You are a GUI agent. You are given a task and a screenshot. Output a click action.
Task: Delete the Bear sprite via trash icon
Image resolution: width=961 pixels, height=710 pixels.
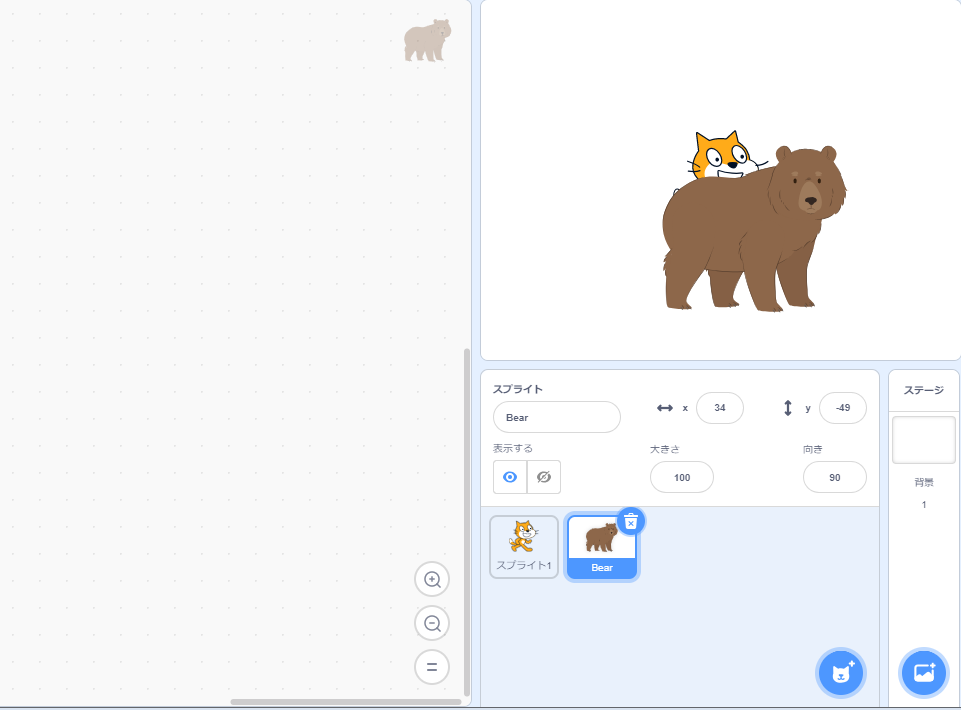631,522
